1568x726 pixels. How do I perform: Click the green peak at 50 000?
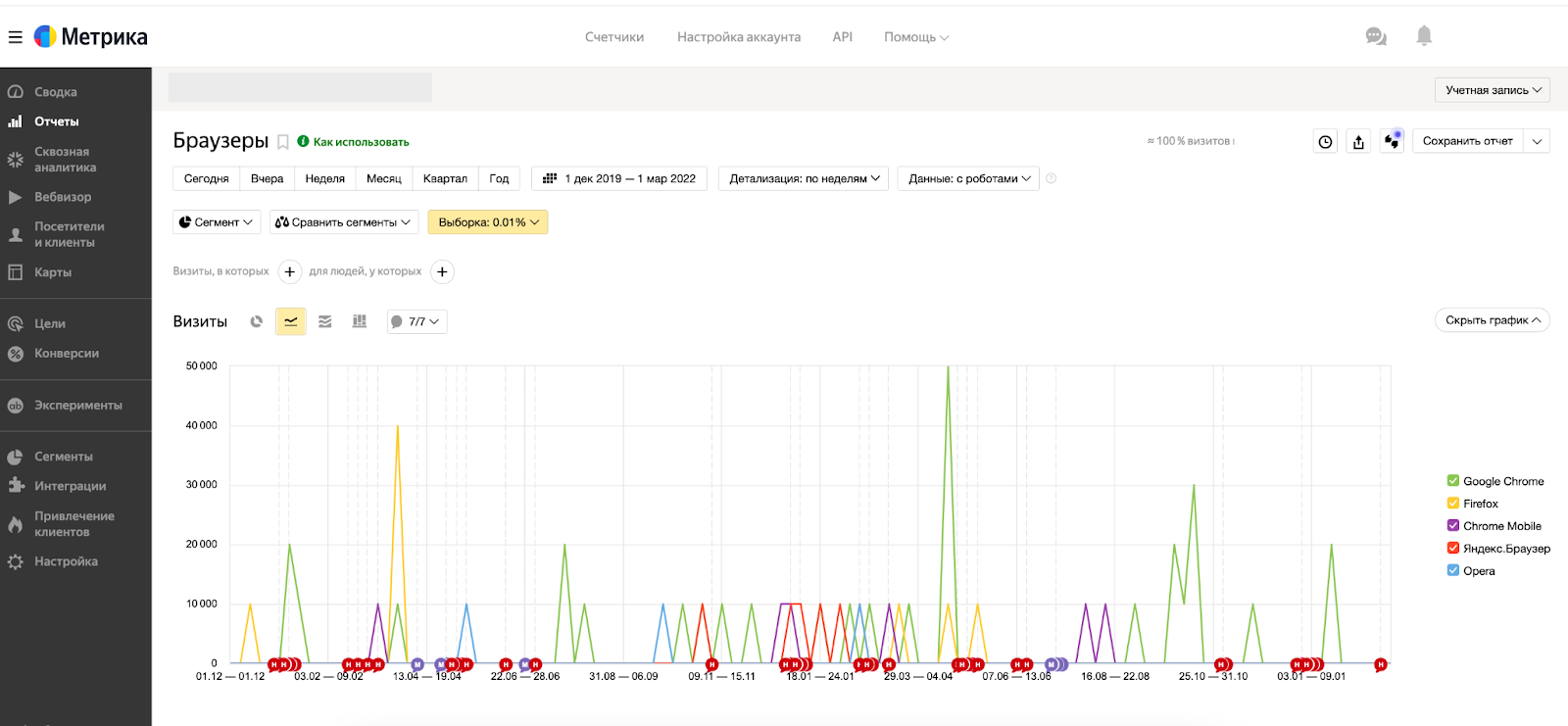pos(948,367)
